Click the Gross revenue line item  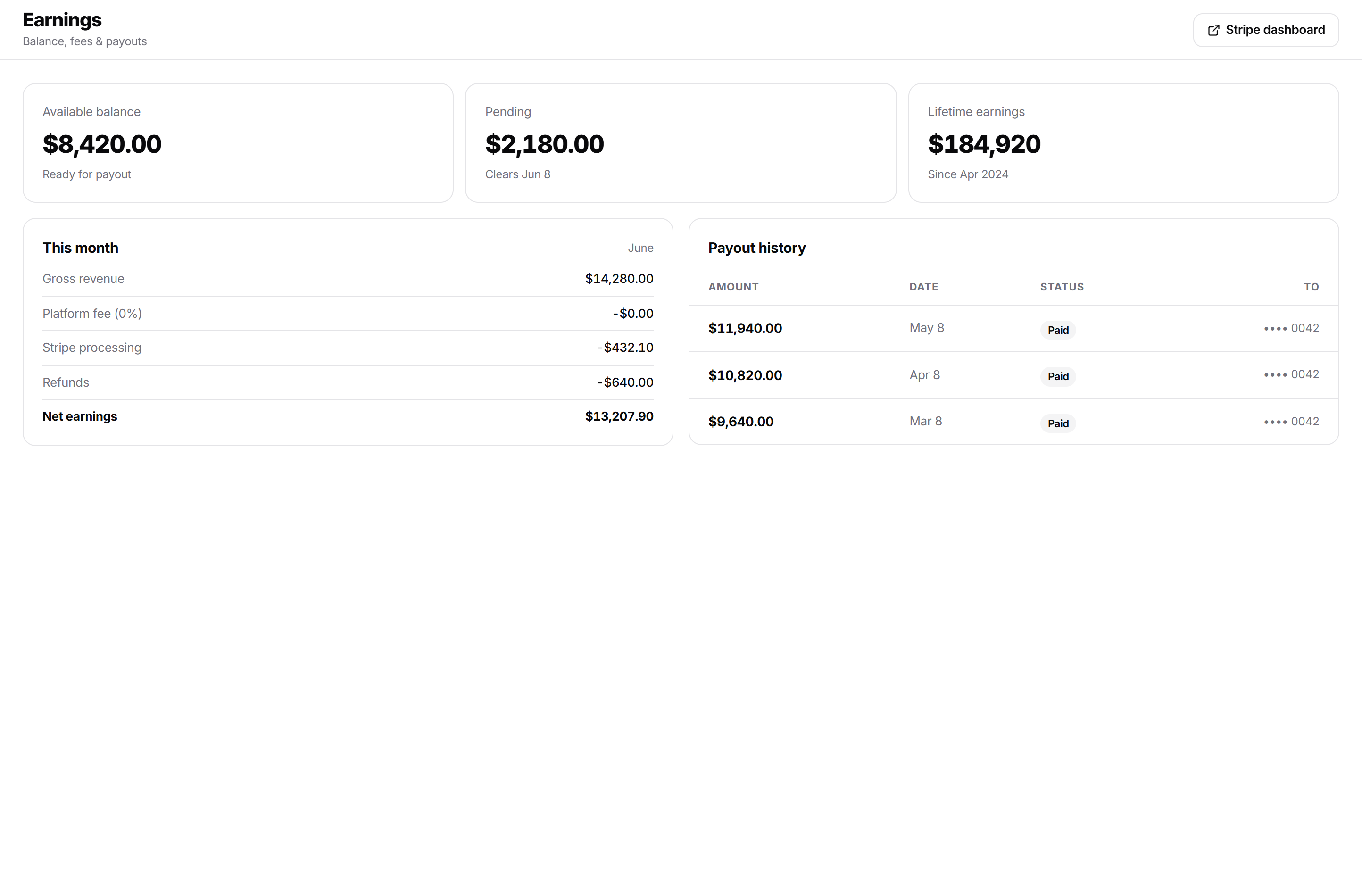348,279
